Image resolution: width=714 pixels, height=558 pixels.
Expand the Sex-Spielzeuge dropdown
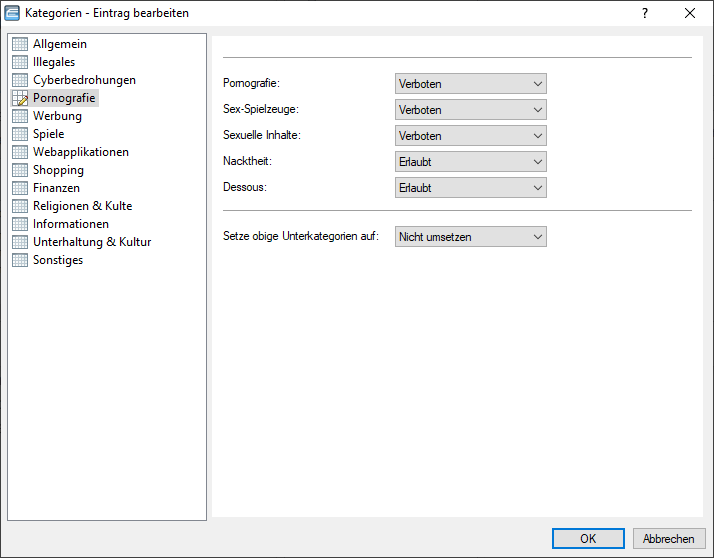pos(470,110)
